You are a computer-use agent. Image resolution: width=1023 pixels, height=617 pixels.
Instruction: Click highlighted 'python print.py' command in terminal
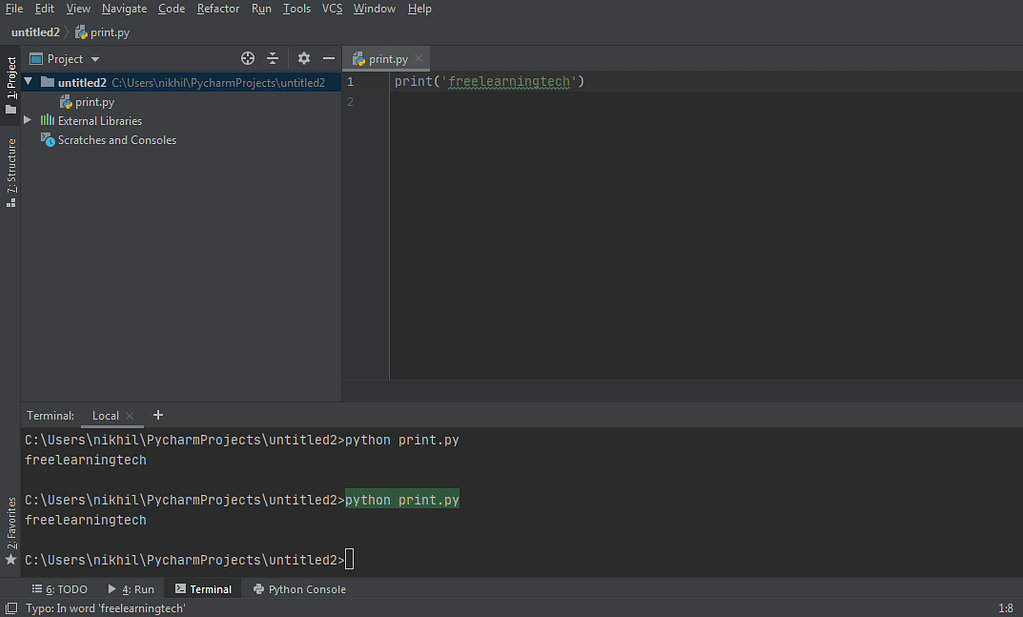(x=402, y=500)
